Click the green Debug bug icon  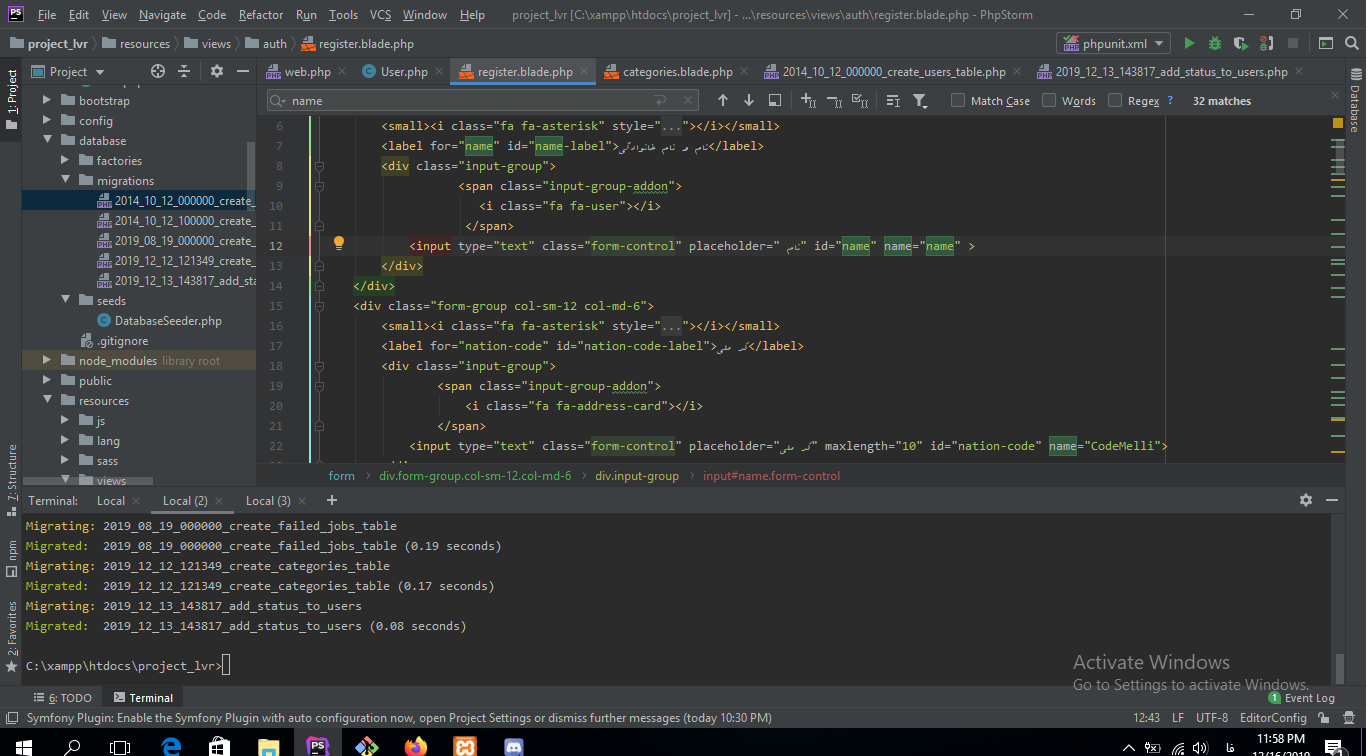click(x=1215, y=44)
